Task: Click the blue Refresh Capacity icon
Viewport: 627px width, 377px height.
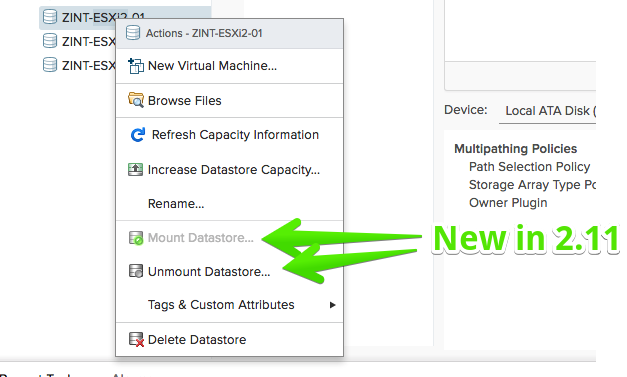Action: [138, 135]
